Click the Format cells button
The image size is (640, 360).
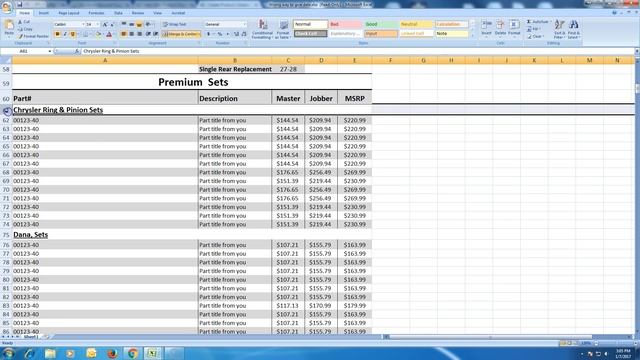(514, 28)
